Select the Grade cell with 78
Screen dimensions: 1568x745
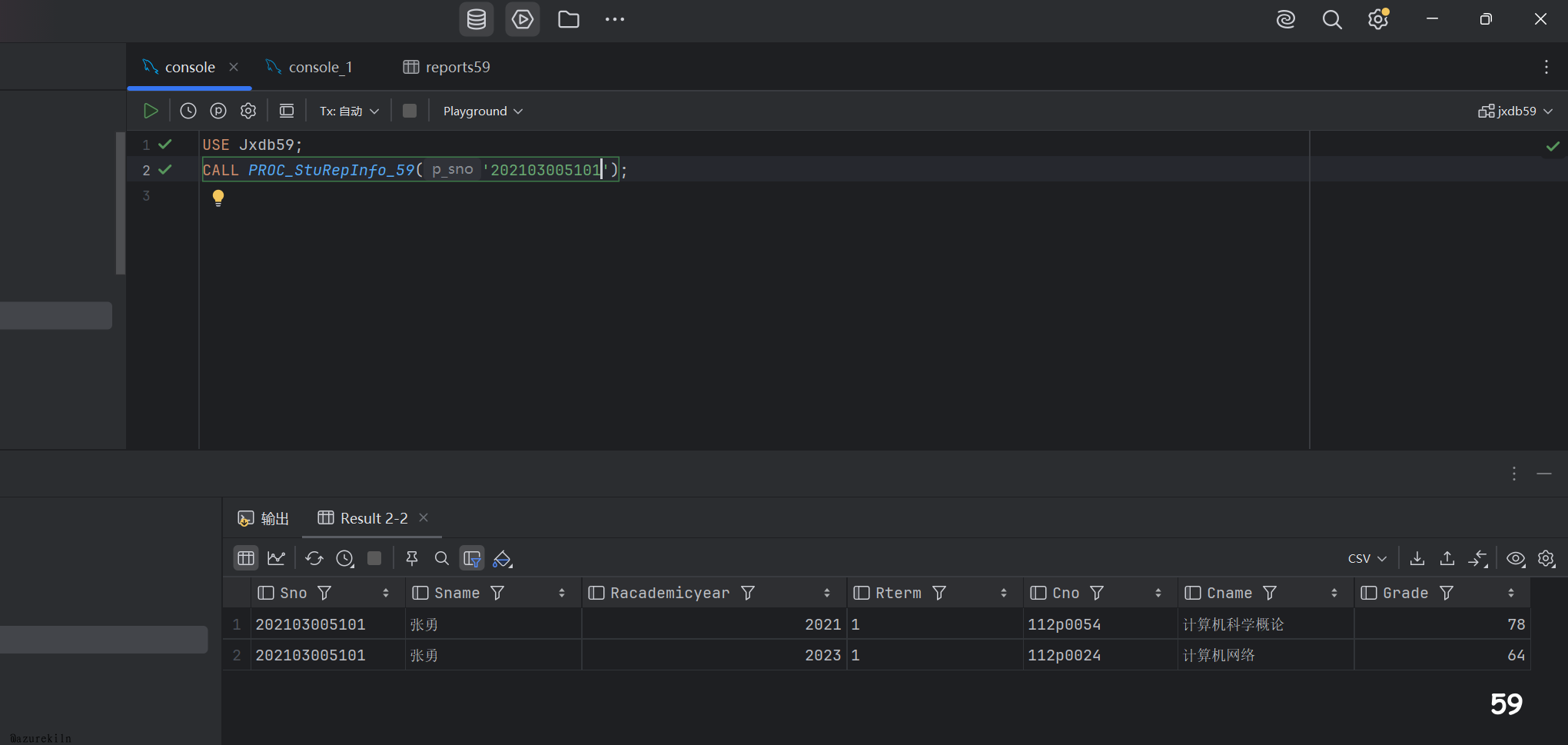point(1441,624)
